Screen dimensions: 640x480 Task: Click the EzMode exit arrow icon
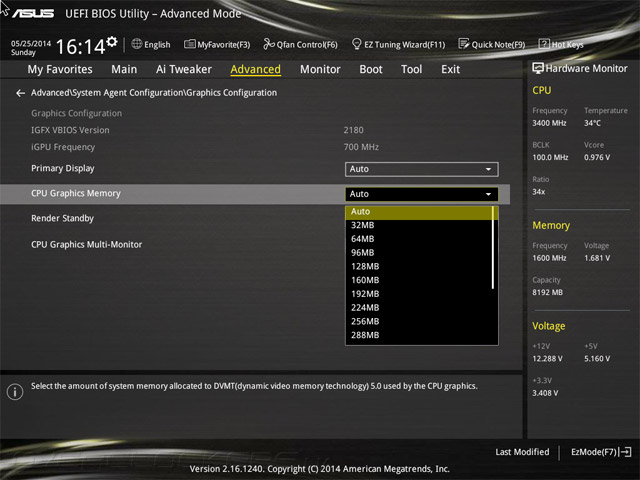(625, 452)
